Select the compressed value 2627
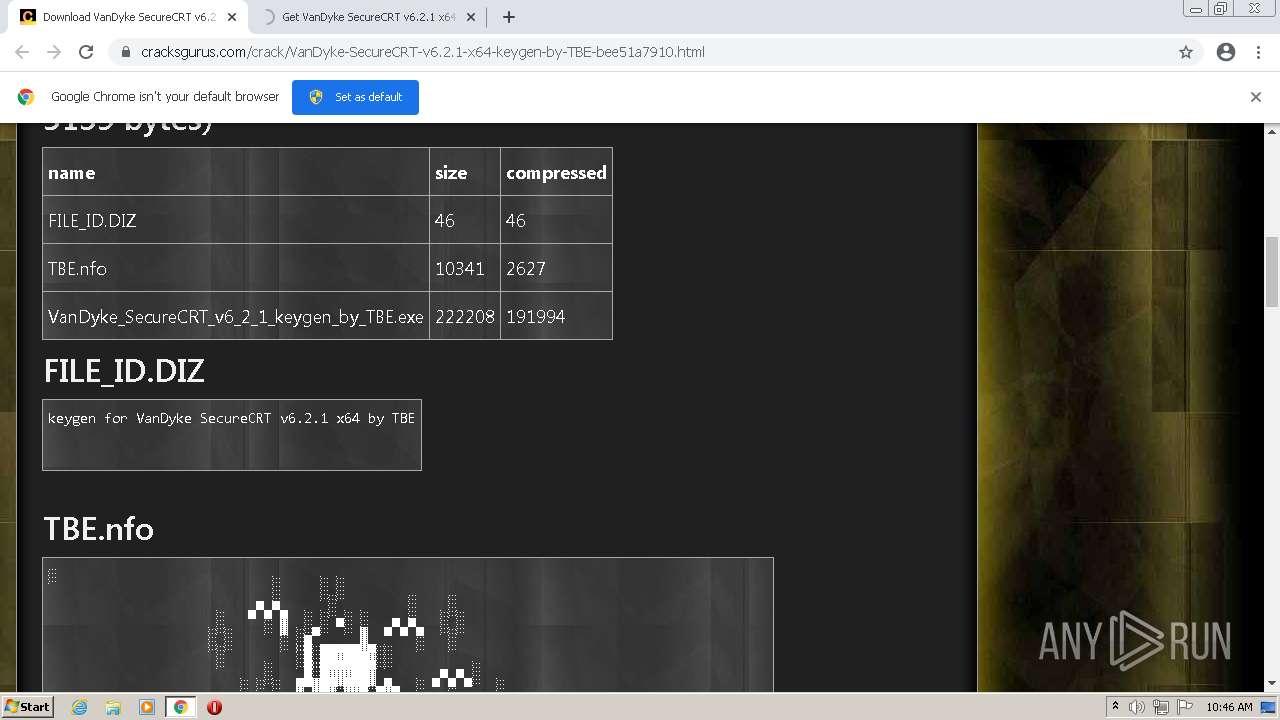Viewport: 1280px width, 720px height. 556,268
